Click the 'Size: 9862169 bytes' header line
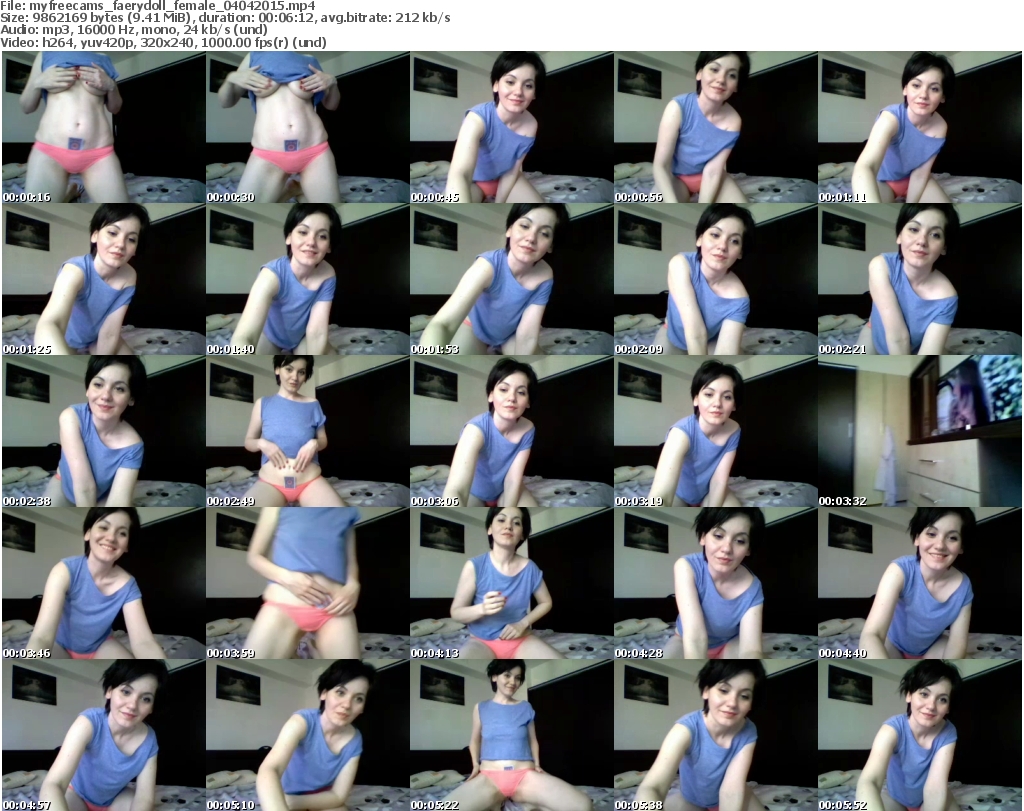Image resolution: width=1024 pixels, height=811 pixels. tap(225, 18)
